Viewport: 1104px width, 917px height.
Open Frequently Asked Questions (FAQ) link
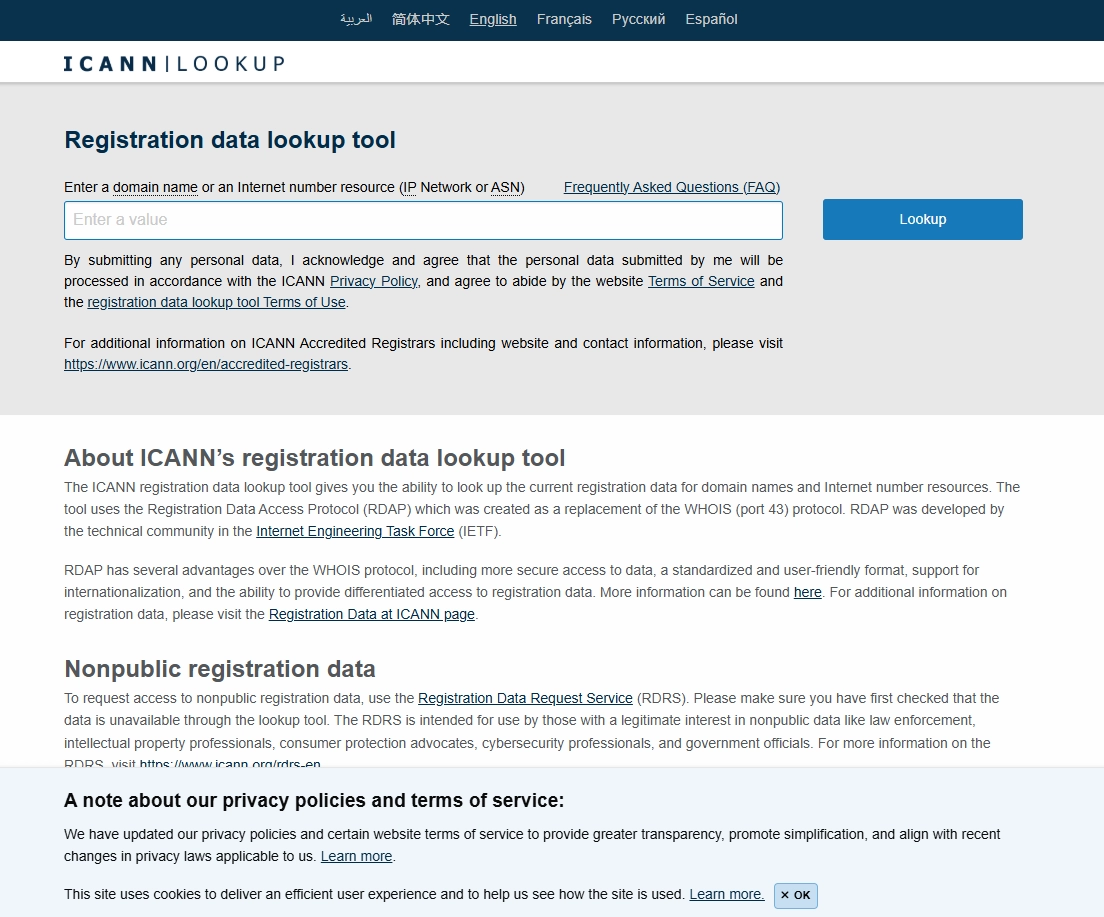coord(671,187)
